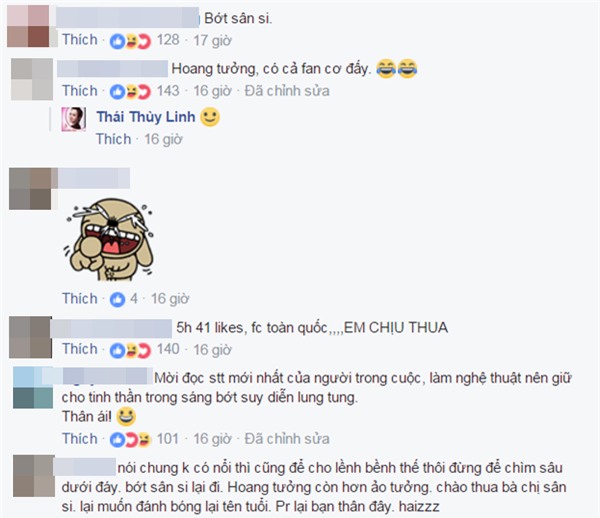Viewport: 600px width, 518px height.
Task: Click Thái Thùy Linh's profile picture
Action: click(73, 119)
